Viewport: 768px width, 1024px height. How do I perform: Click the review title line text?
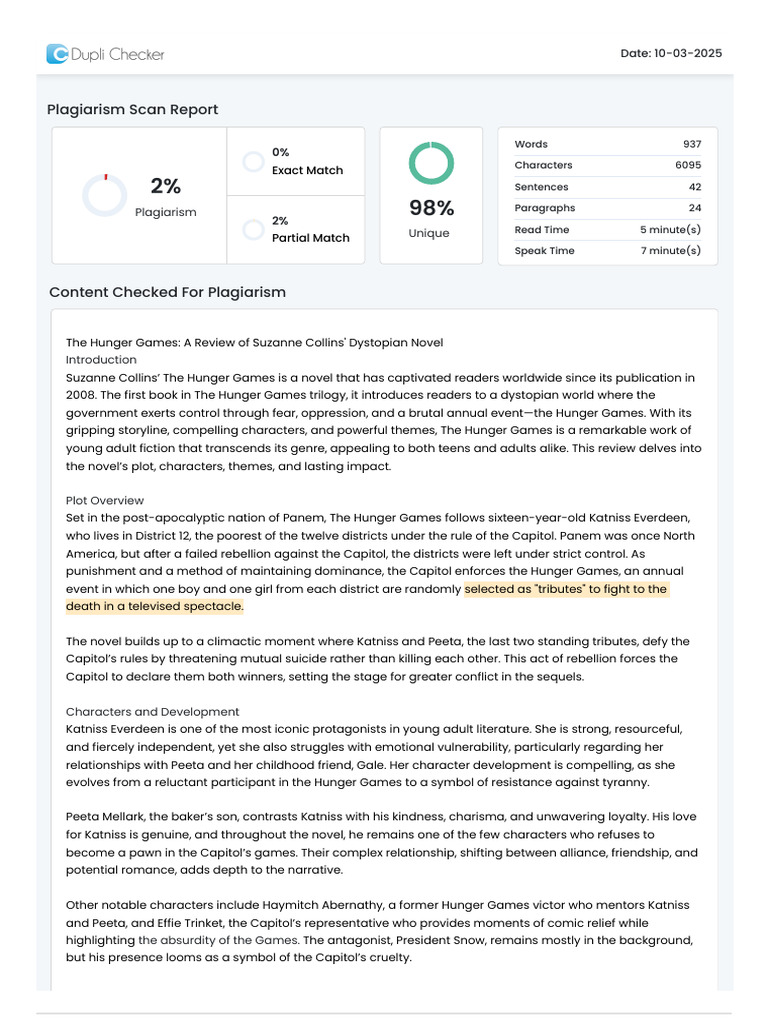click(254, 342)
